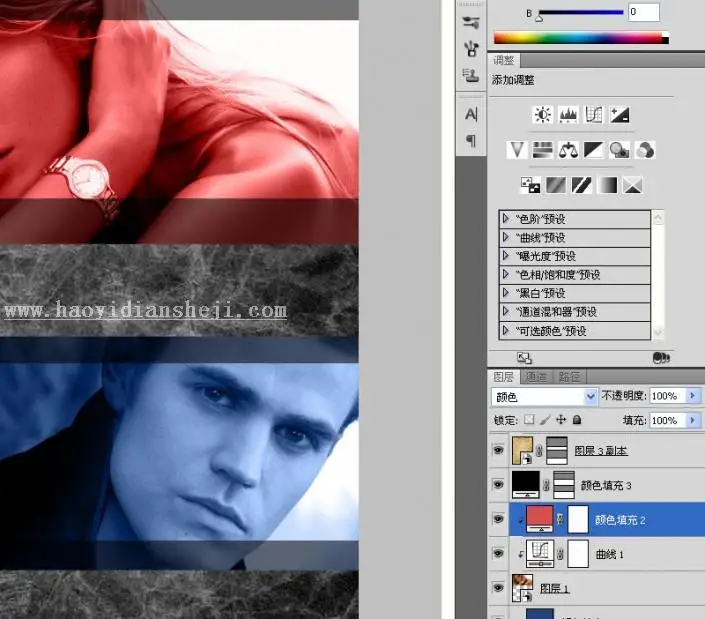Click the B channel slider track

click(580, 13)
